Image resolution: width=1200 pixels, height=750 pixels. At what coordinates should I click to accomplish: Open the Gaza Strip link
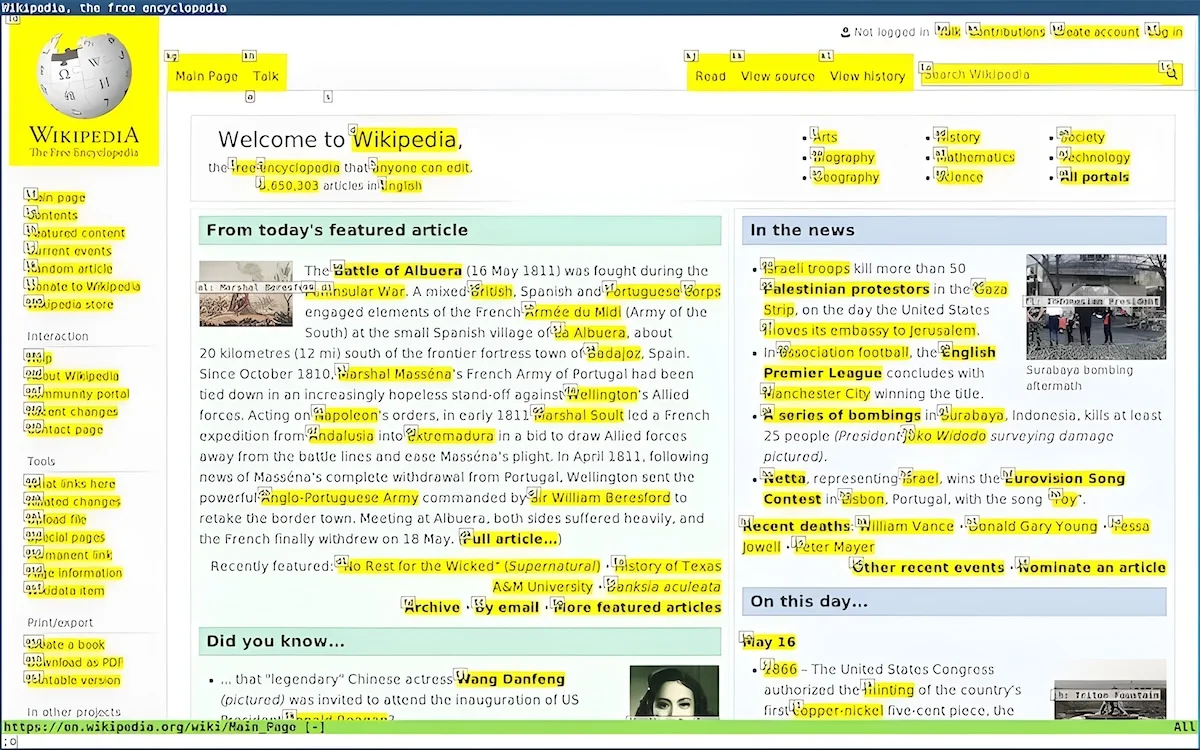885,299
